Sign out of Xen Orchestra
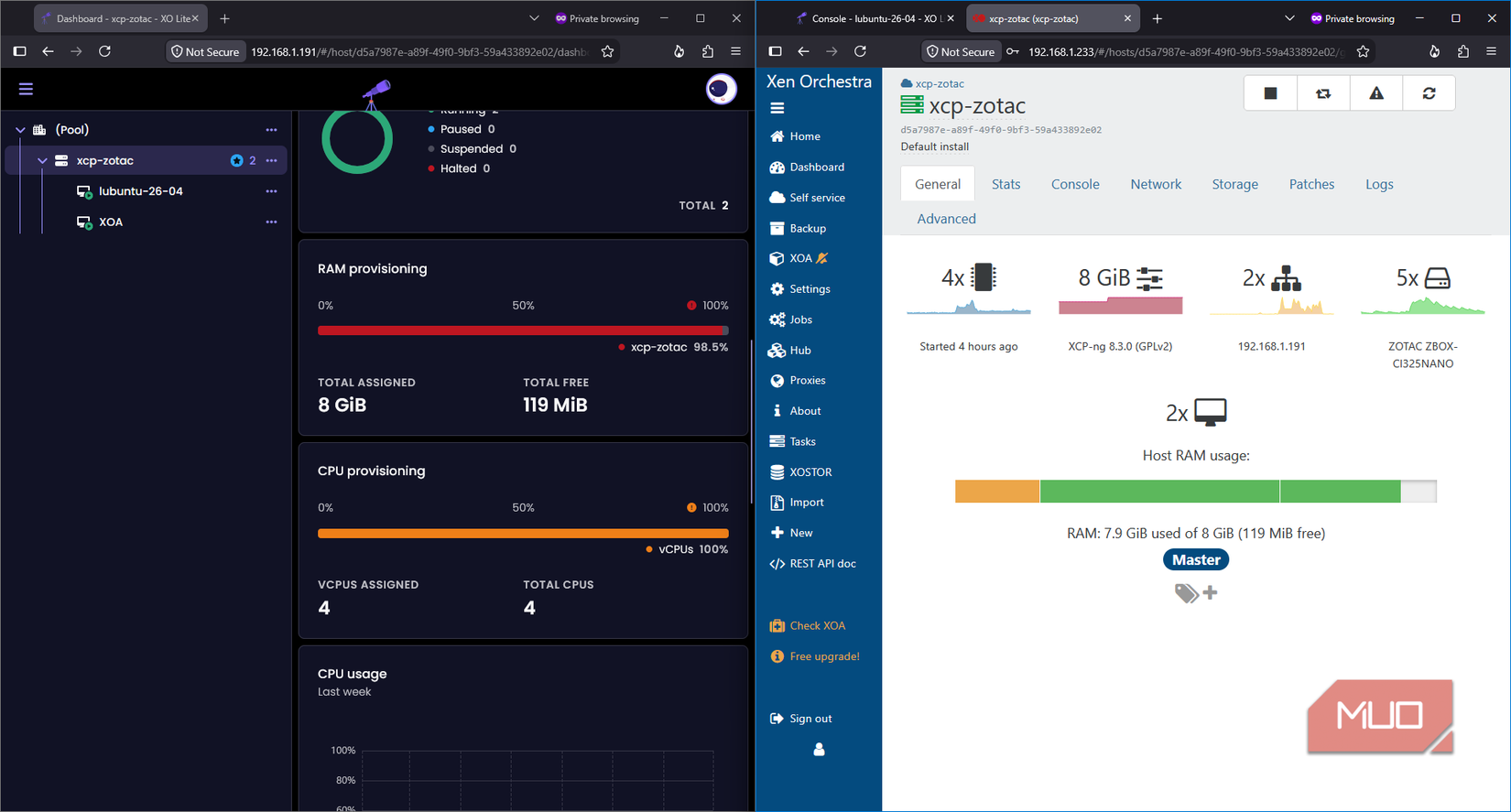The image size is (1511, 812). (801, 719)
